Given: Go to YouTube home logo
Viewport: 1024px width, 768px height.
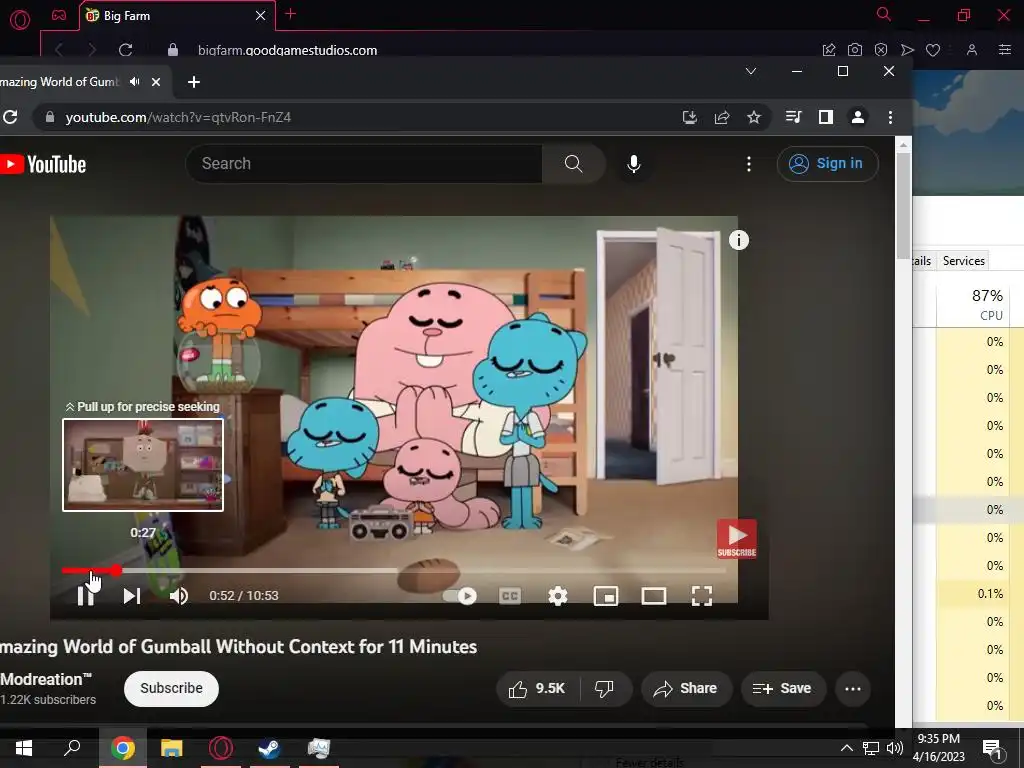Looking at the screenshot, I should pos(43,164).
